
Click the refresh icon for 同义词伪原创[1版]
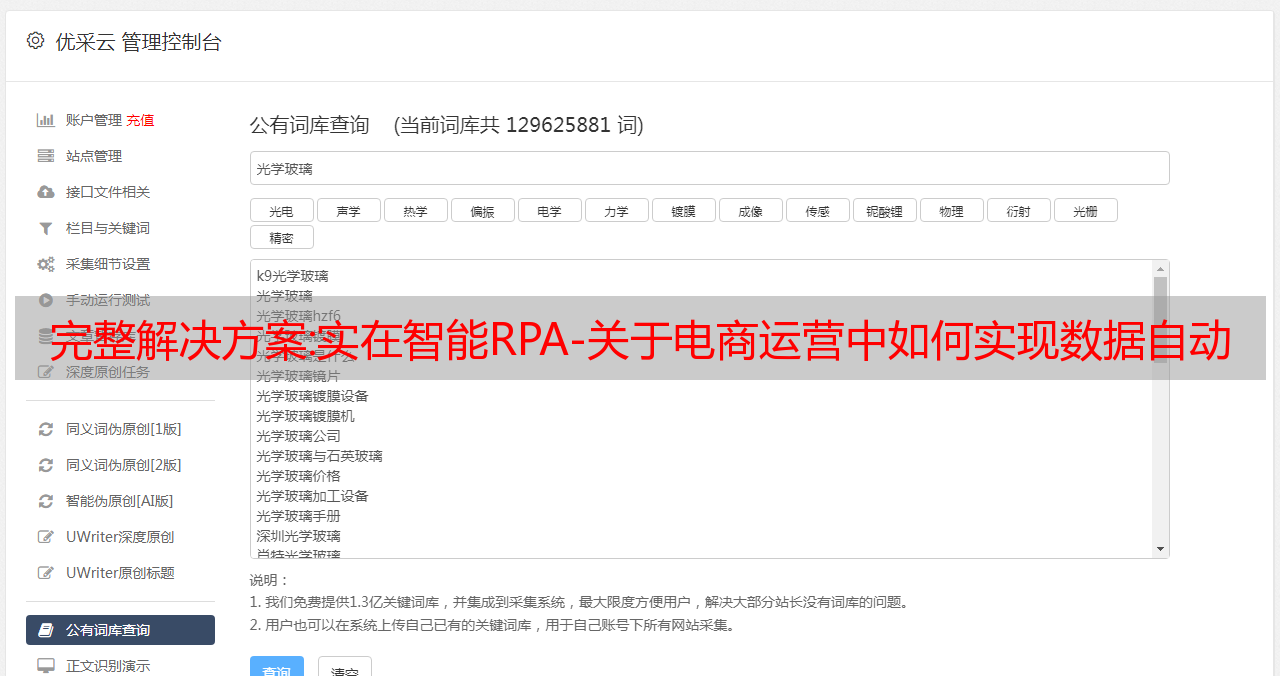(x=46, y=429)
